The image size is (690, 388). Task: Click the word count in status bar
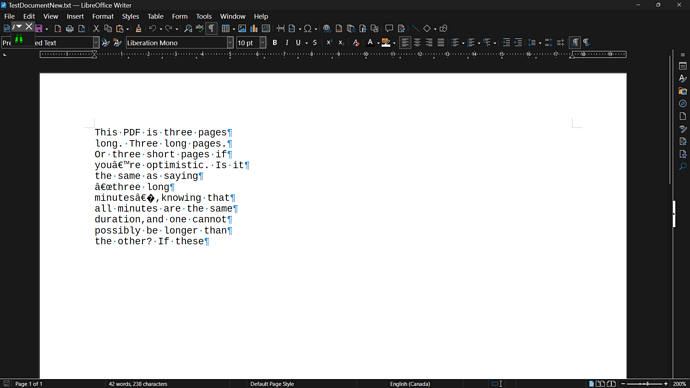(138, 384)
